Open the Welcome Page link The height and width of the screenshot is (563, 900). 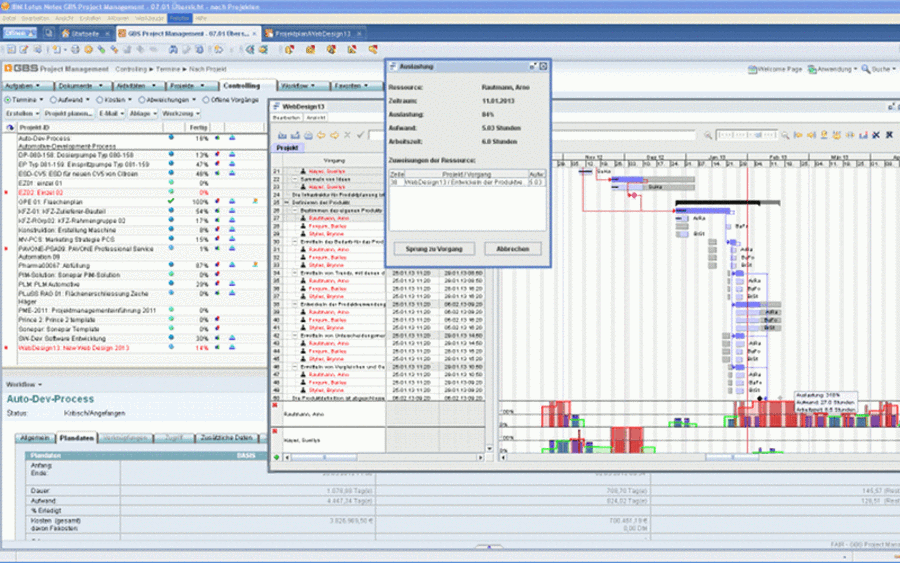[775, 69]
